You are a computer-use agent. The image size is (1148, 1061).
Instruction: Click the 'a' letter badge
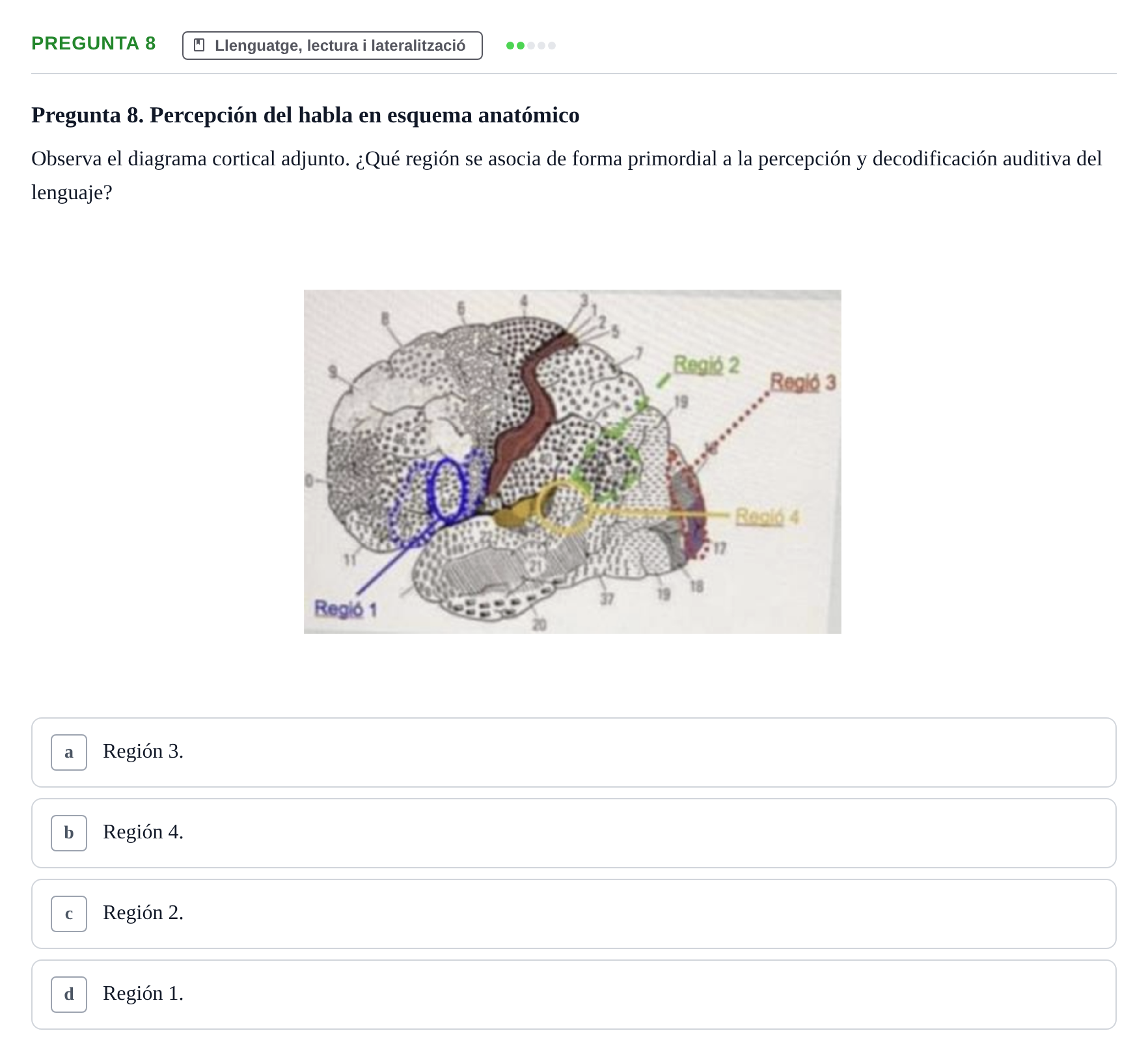coord(69,752)
